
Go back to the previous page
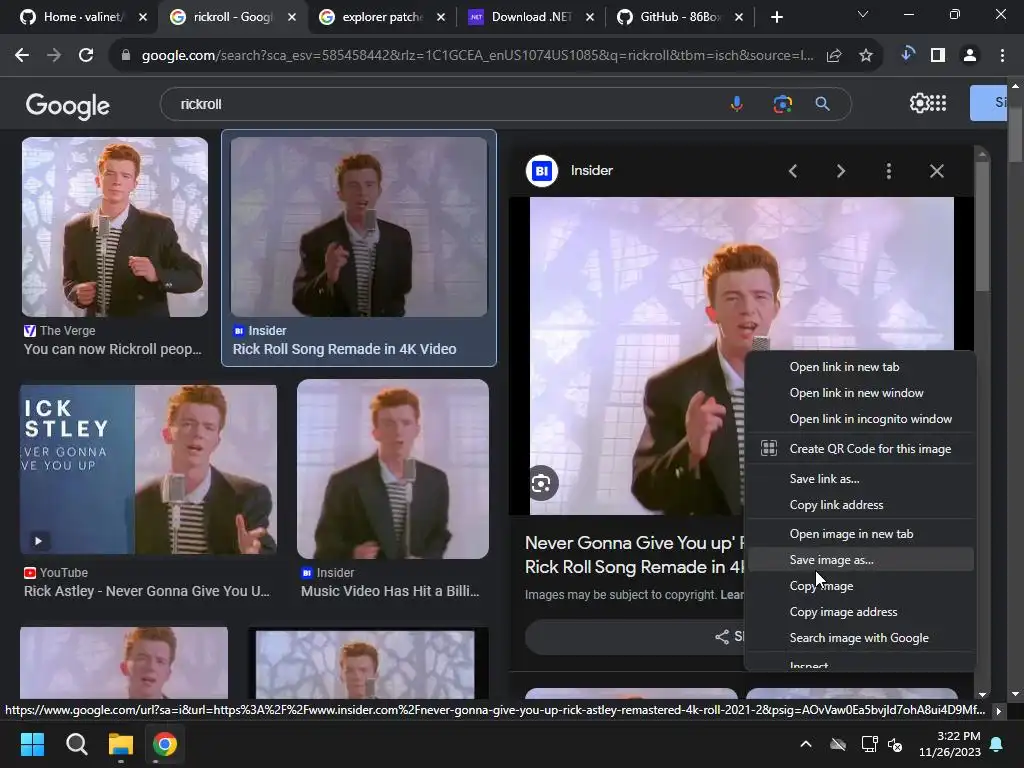tap(22, 56)
